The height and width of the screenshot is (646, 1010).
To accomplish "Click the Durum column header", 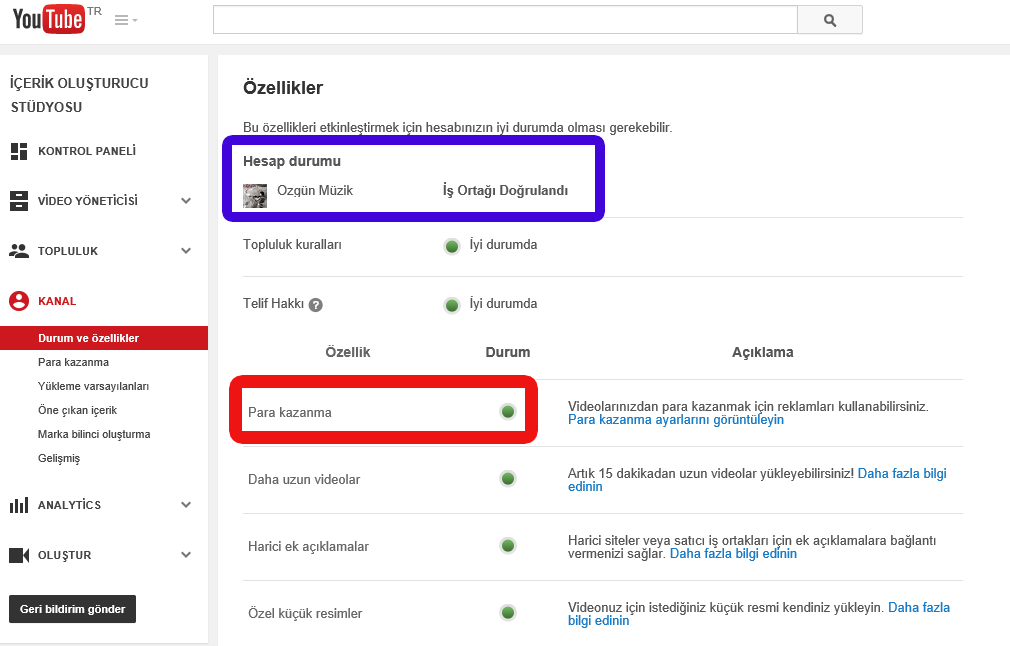I will pos(508,352).
